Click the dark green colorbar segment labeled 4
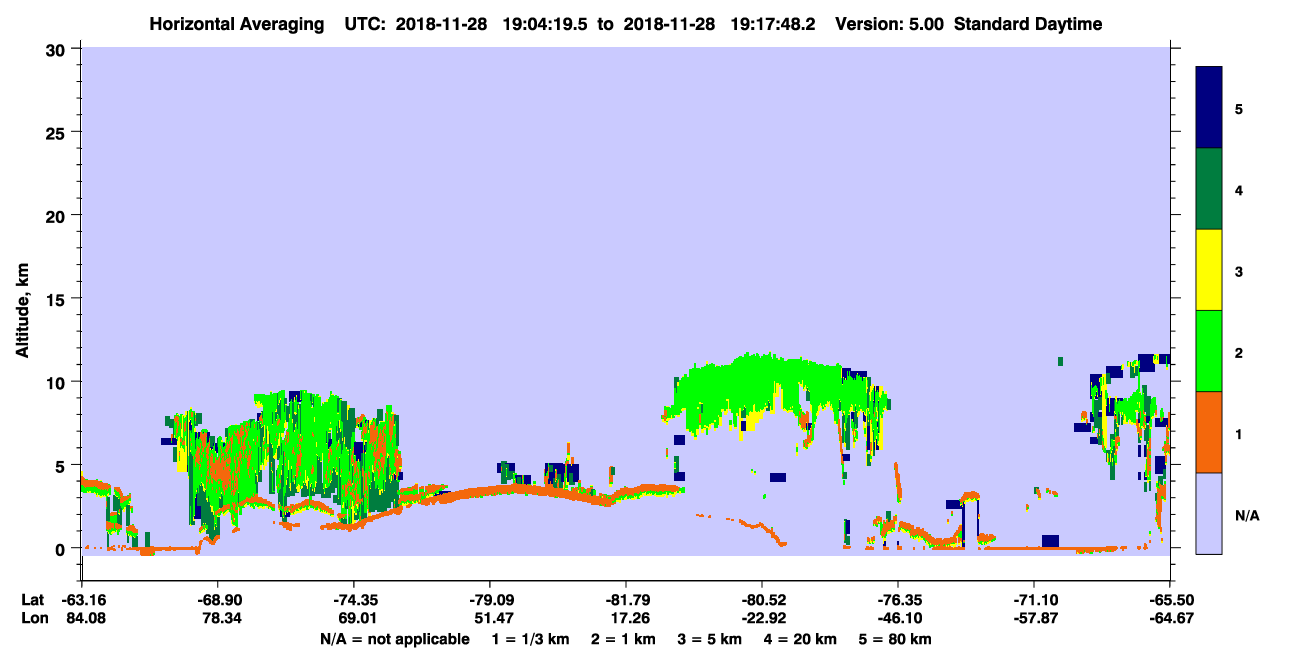1300x667 pixels. (x=1209, y=189)
